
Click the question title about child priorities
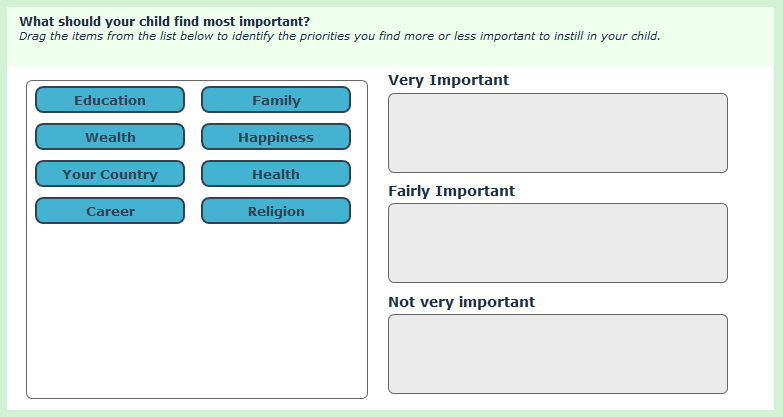tap(164, 21)
